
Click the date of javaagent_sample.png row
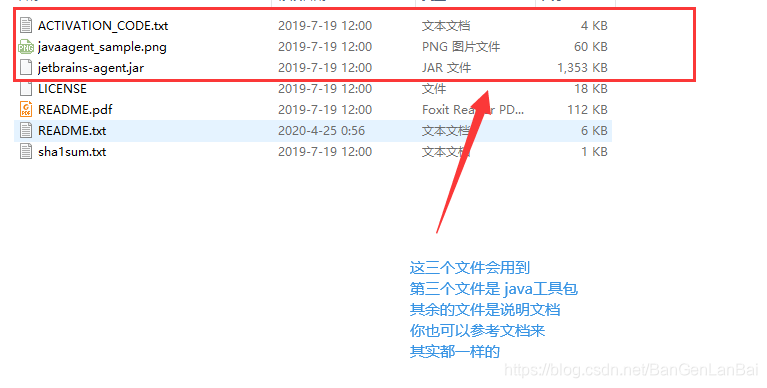[325, 47]
